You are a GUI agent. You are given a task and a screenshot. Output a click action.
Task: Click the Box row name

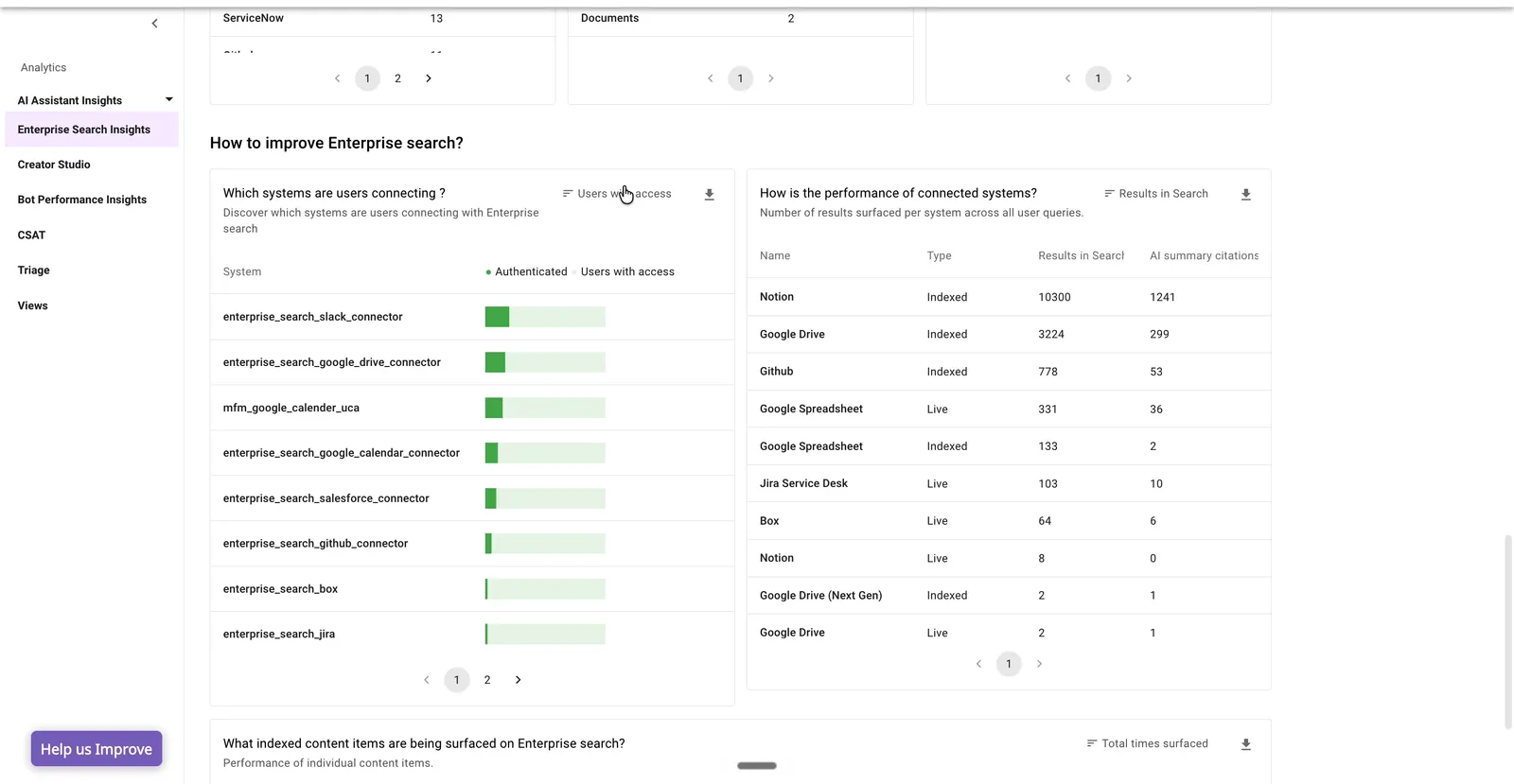coord(769,521)
